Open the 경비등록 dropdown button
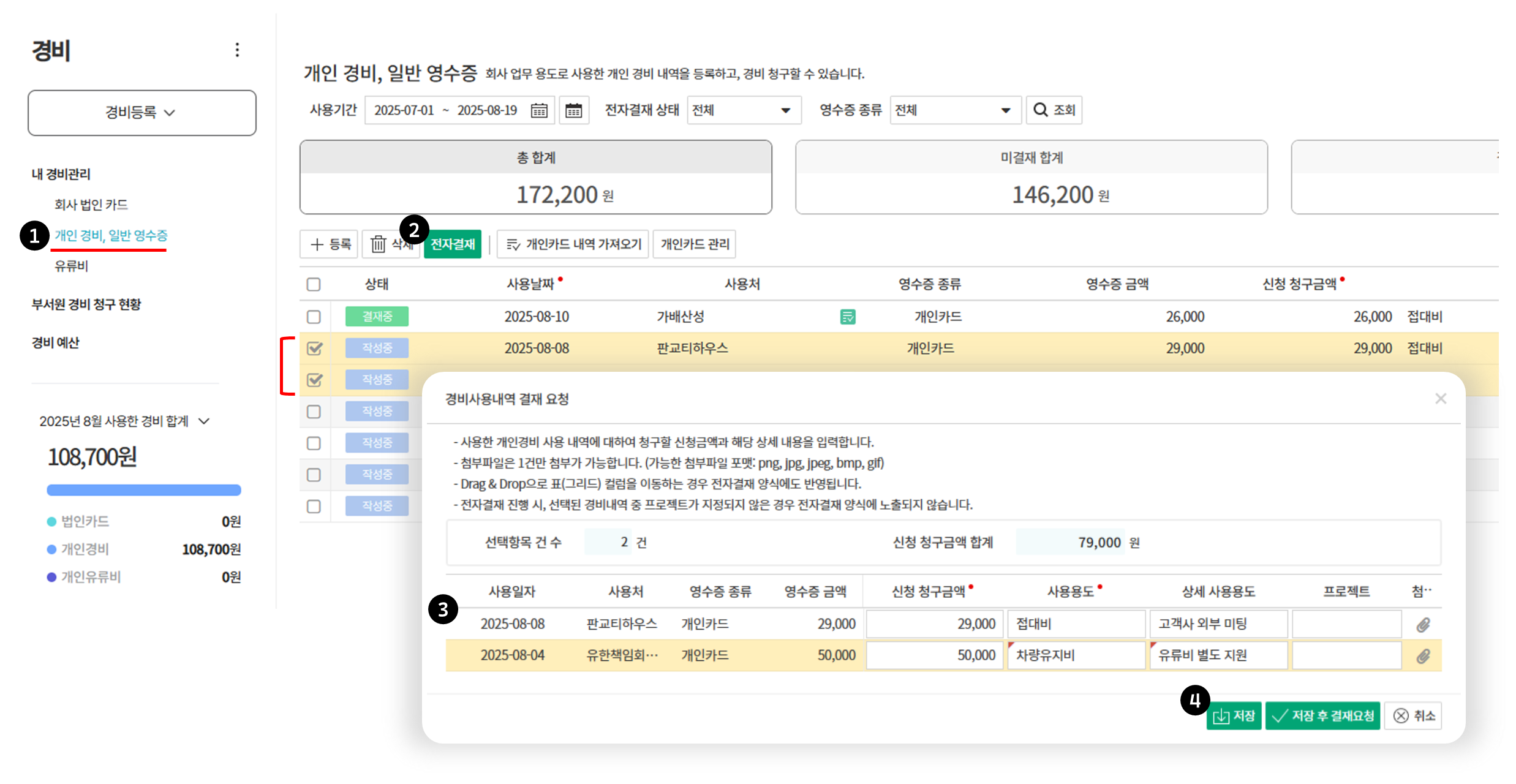Viewport: 1516px width, 784px height. (x=141, y=113)
